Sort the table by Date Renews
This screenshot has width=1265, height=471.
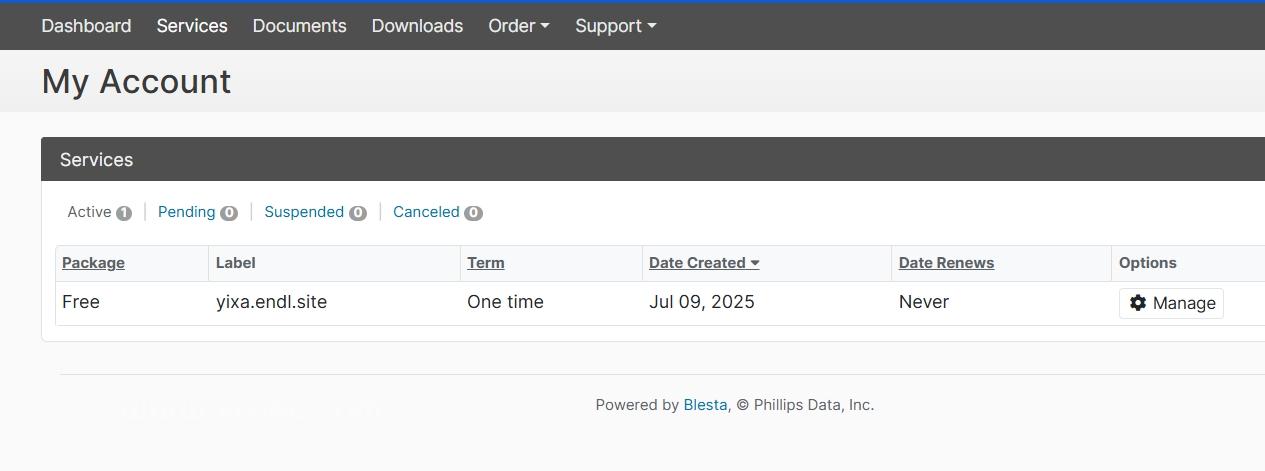[946, 263]
